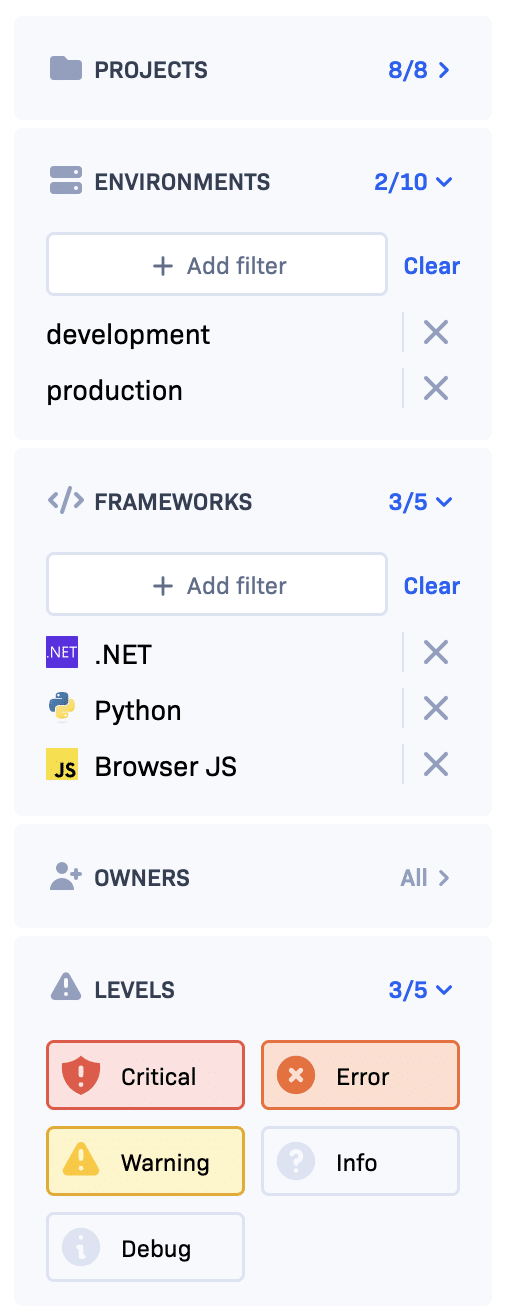Expand the Projects 8/8 section
Image resolution: width=510 pixels, height=1314 pixels.
pos(420,70)
